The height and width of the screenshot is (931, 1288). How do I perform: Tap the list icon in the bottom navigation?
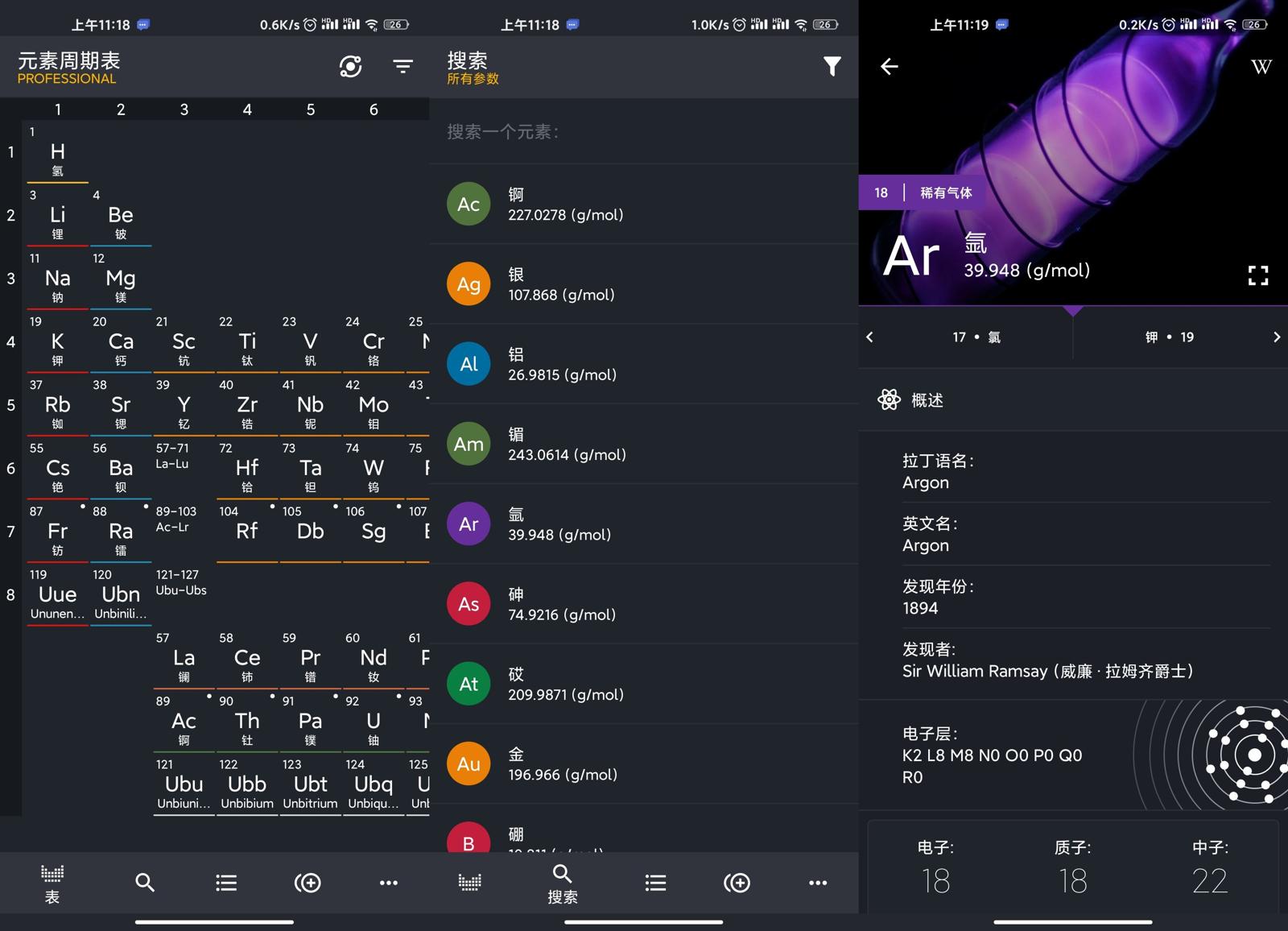point(226,883)
